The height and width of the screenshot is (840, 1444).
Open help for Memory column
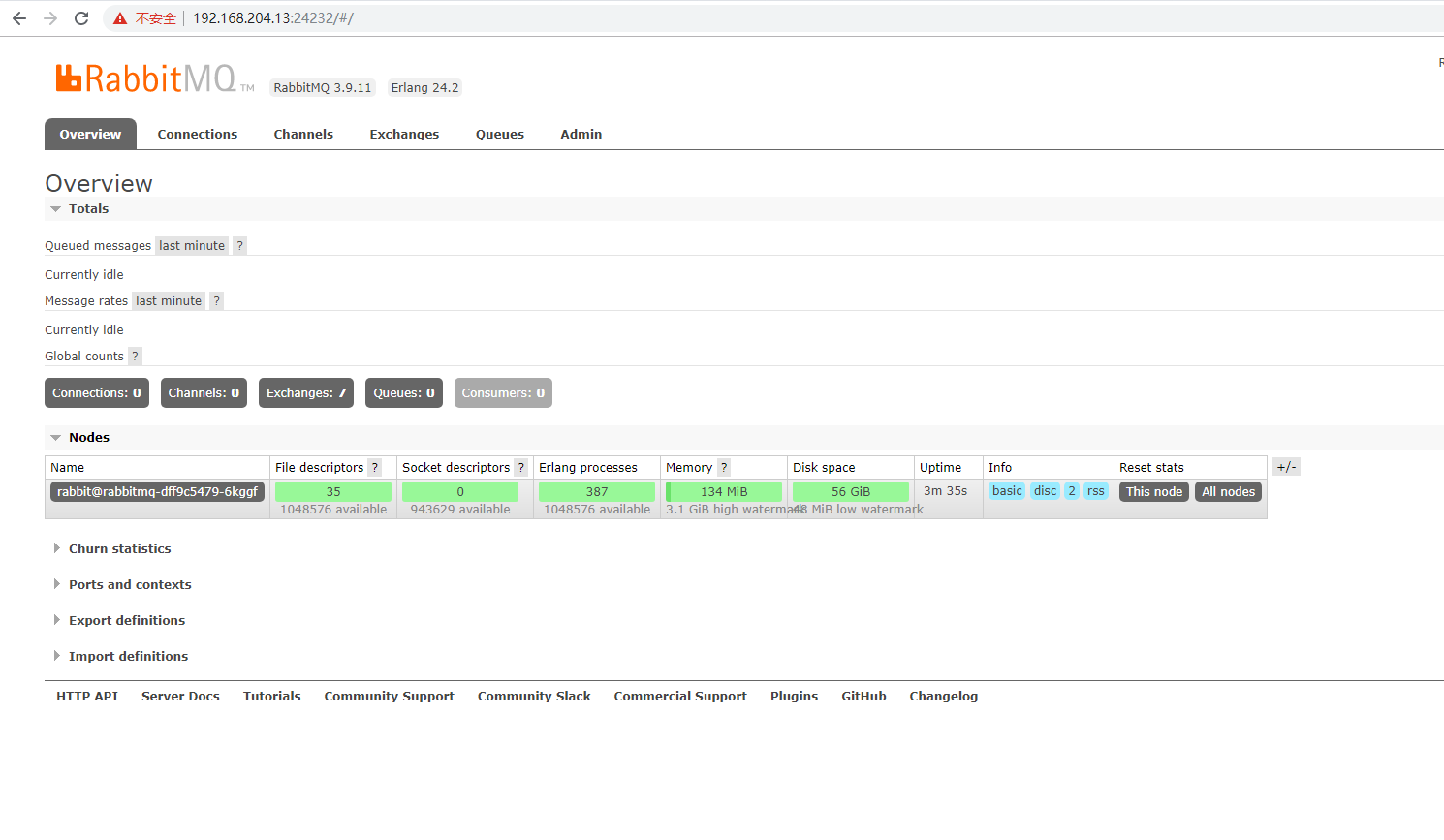[x=724, y=467]
